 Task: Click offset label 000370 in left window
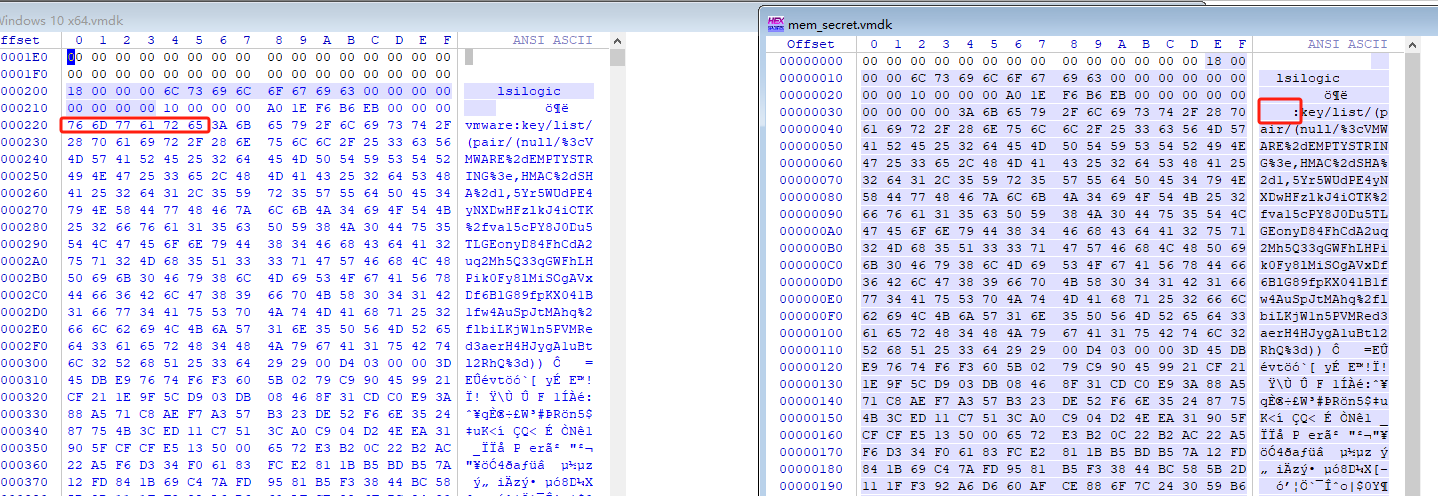[24, 482]
